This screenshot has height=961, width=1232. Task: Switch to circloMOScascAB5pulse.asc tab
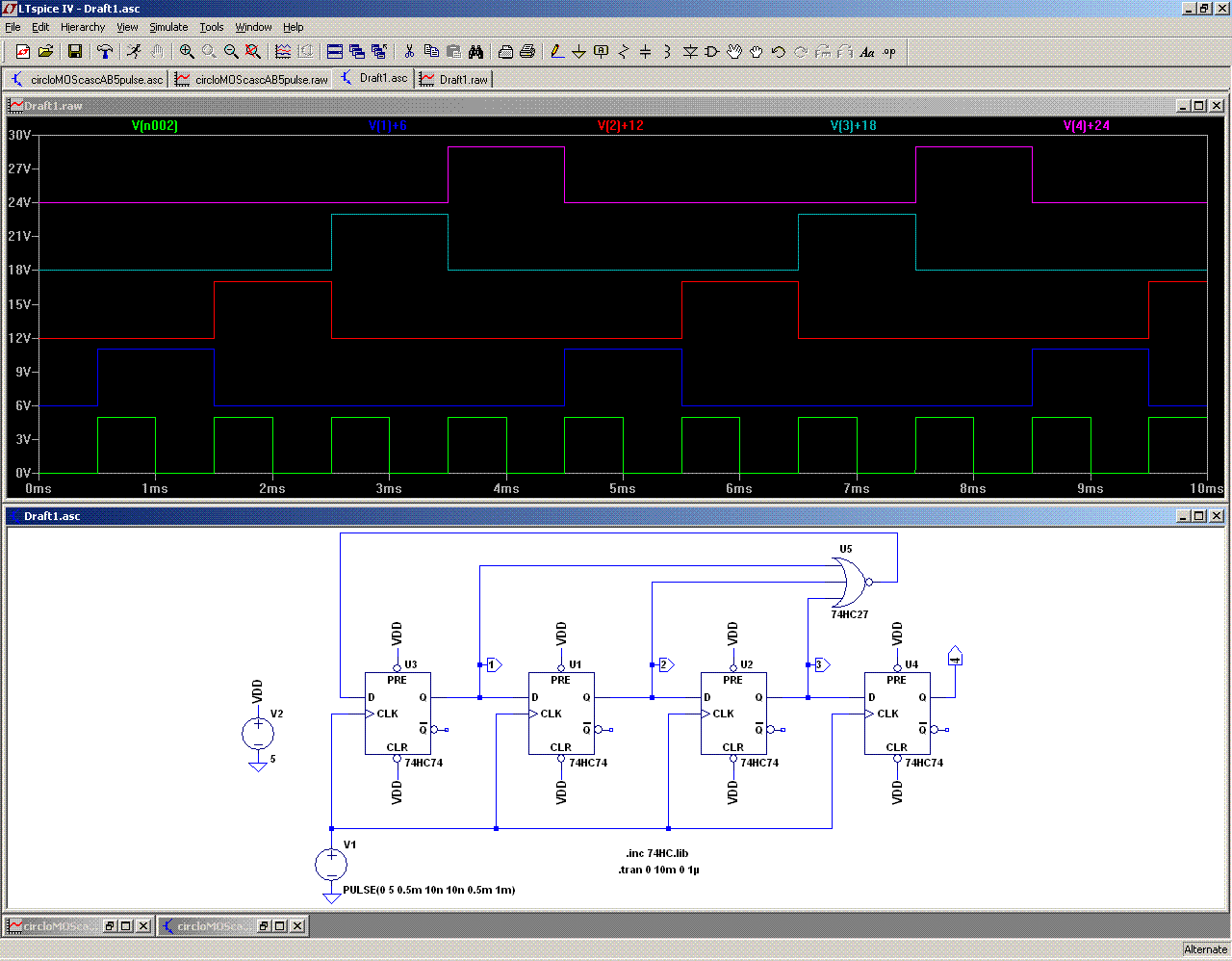click(87, 79)
